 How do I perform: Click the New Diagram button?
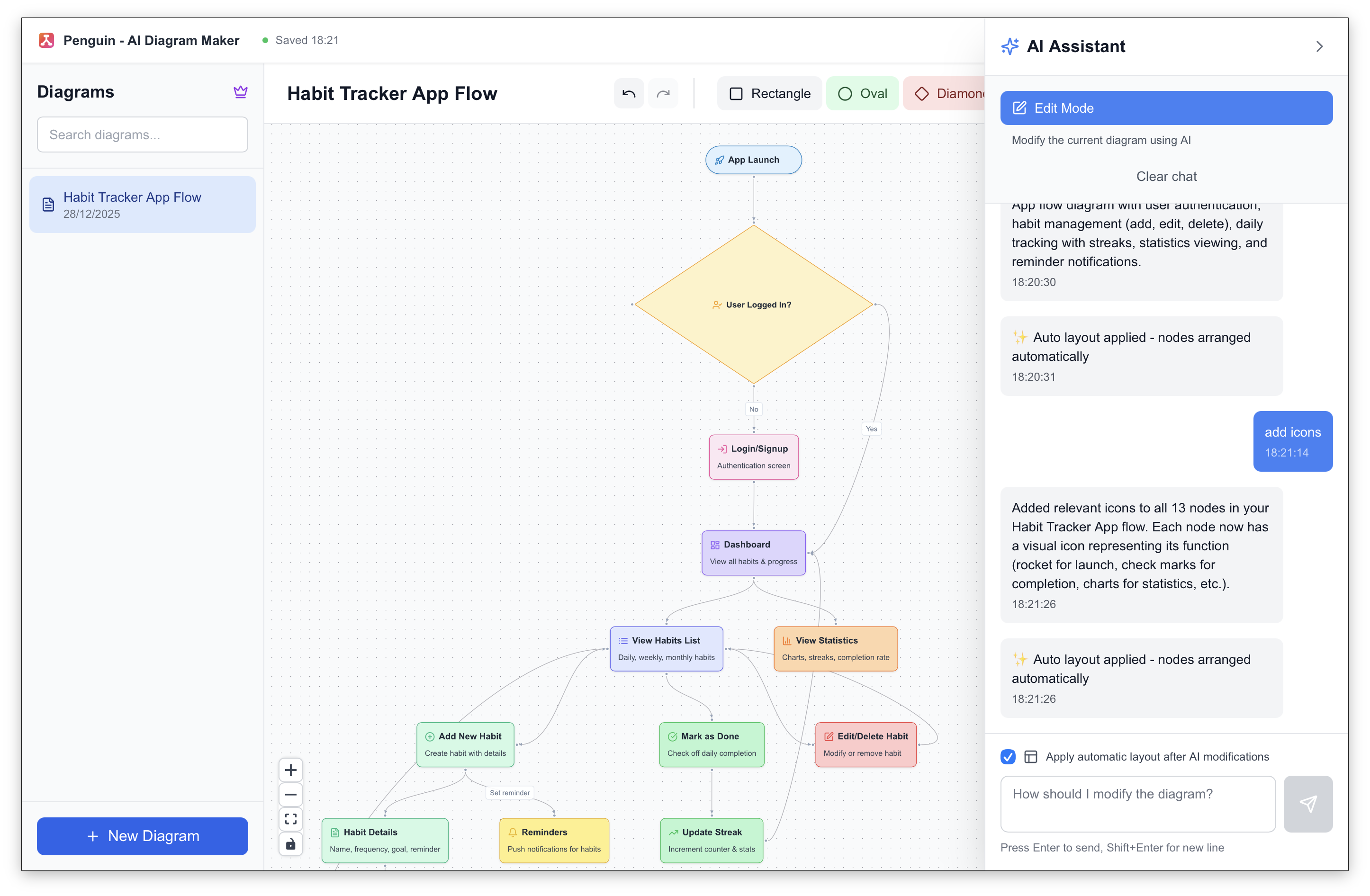(142, 835)
